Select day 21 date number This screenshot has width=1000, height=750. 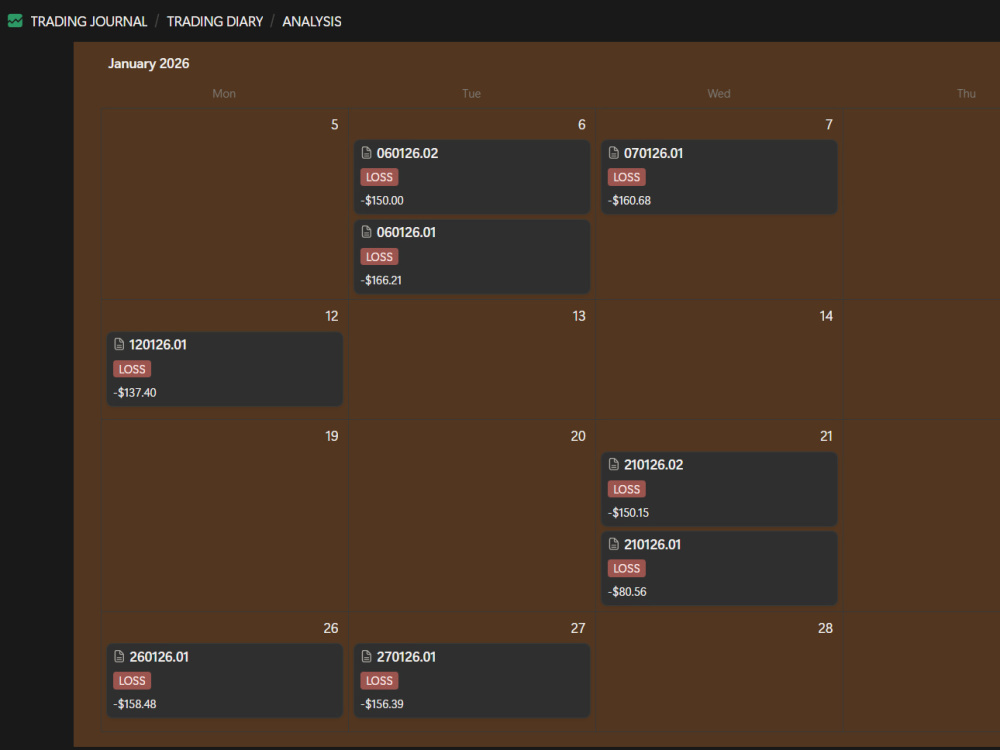pos(826,436)
